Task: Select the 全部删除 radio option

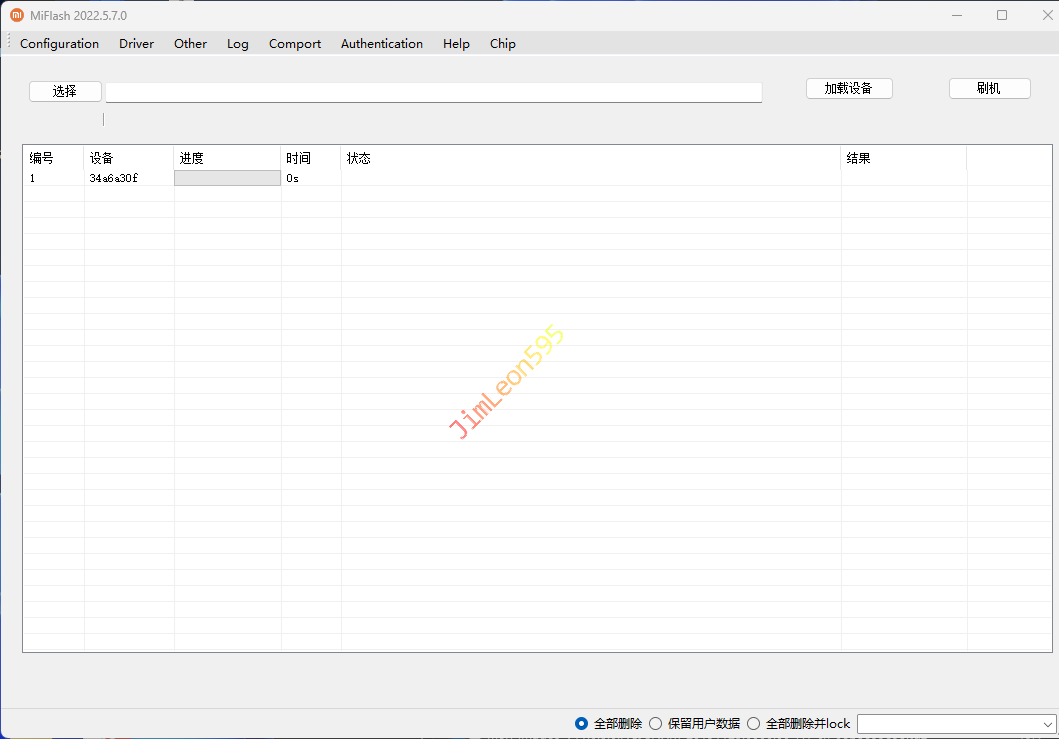Action: coord(582,723)
